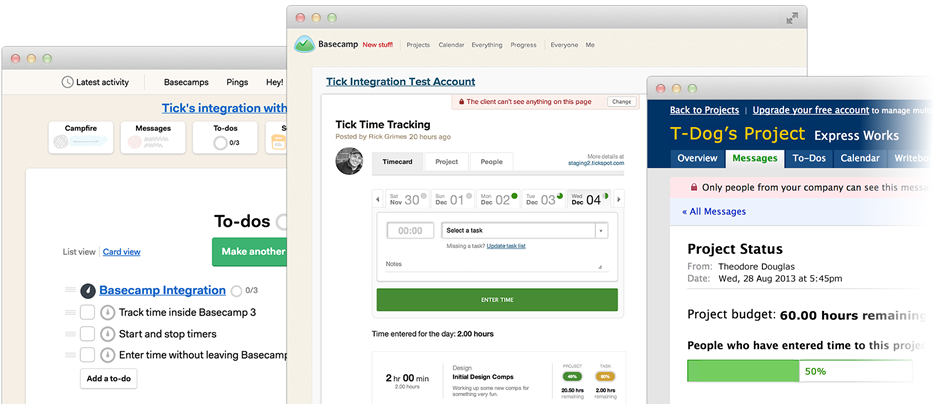This screenshot has width=947, height=404.
Task: Start timer icon for Start and stop timers
Action: click(108, 333)
